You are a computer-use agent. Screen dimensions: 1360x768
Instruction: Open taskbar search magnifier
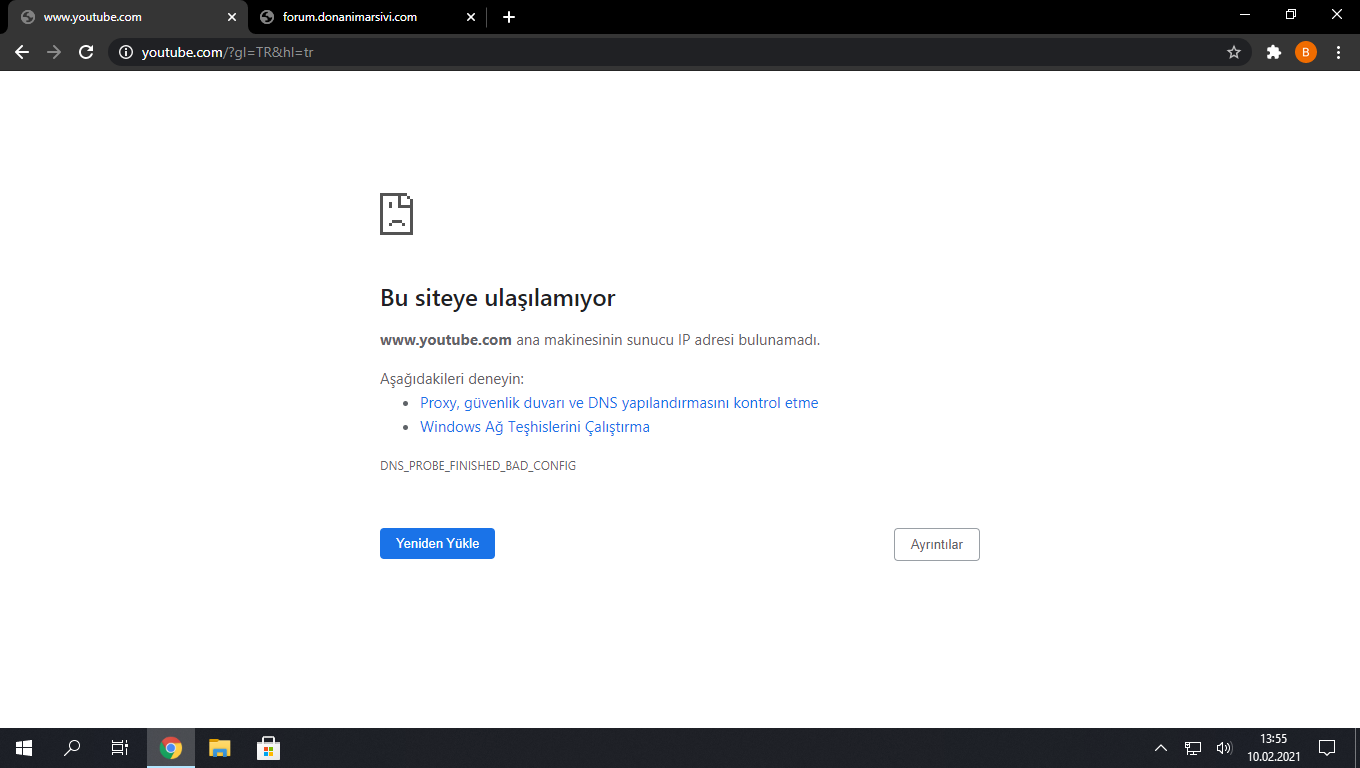click(72, 748)
